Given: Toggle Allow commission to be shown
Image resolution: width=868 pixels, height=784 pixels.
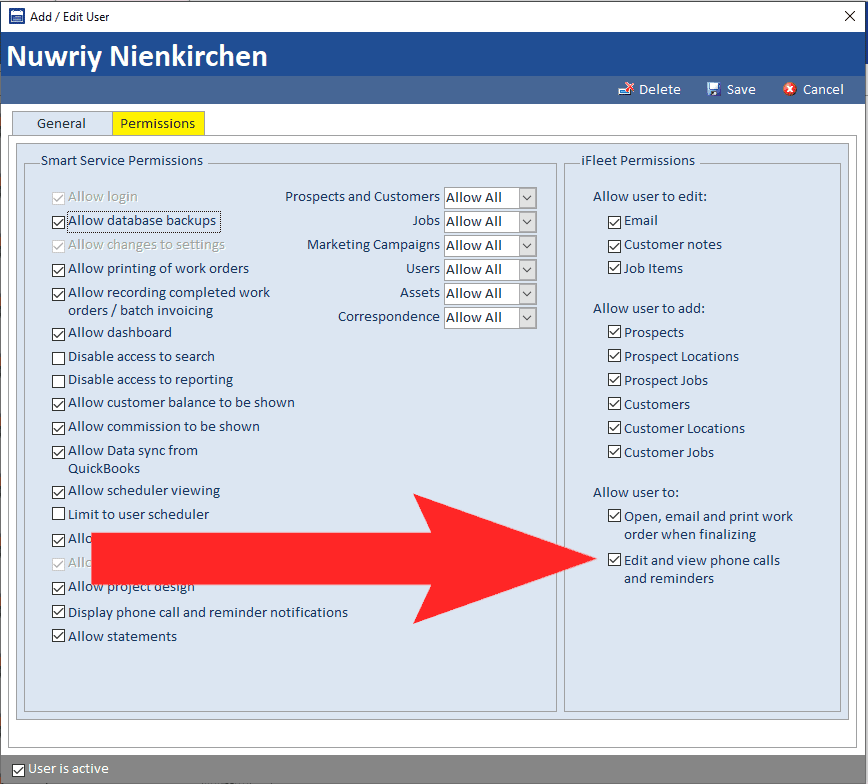Looking at the screenshot, I should [58, 428].
